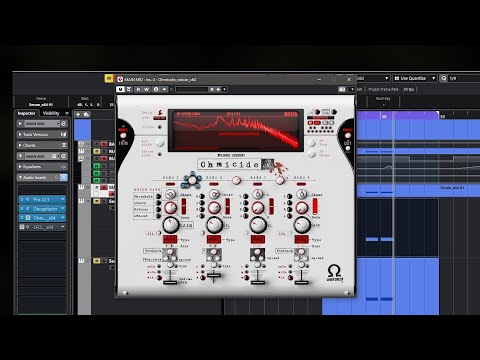The height and width of the screenshot is (360, 480).
Task: Click the Band 2 volume fader handle
Action: pyautogui.click(x=214, y=275)
